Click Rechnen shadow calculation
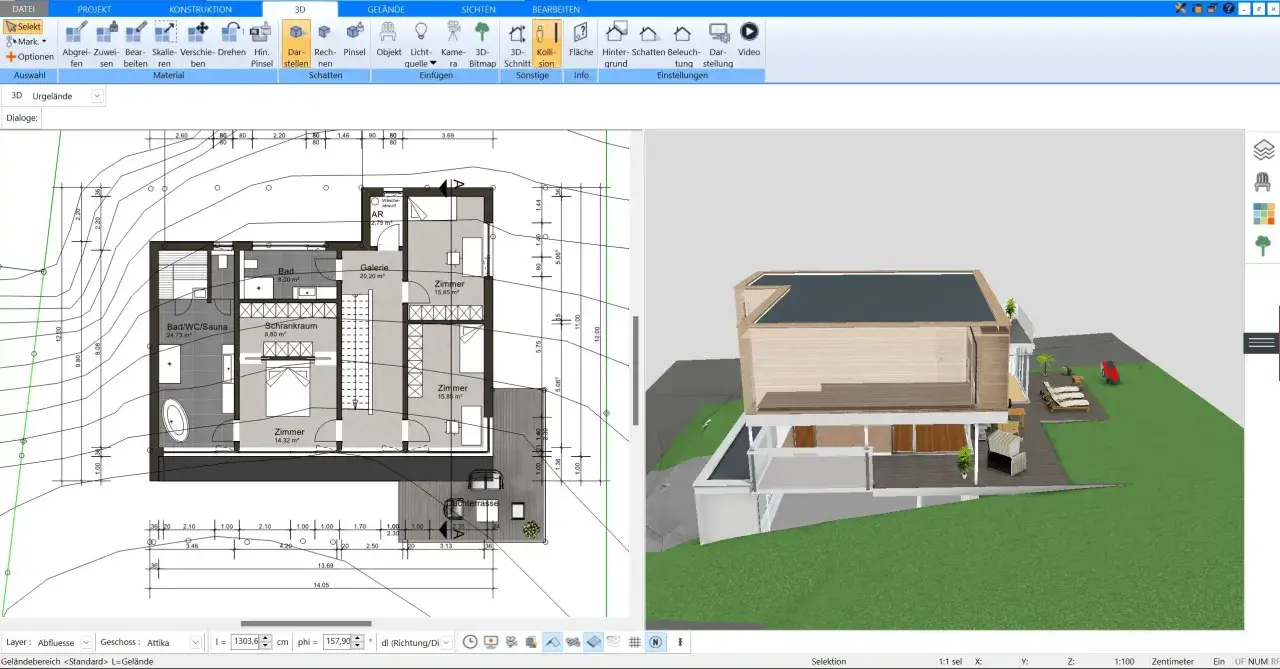Image resolution: width=1280 pixels, height=669 pixels. click(325, 44)
